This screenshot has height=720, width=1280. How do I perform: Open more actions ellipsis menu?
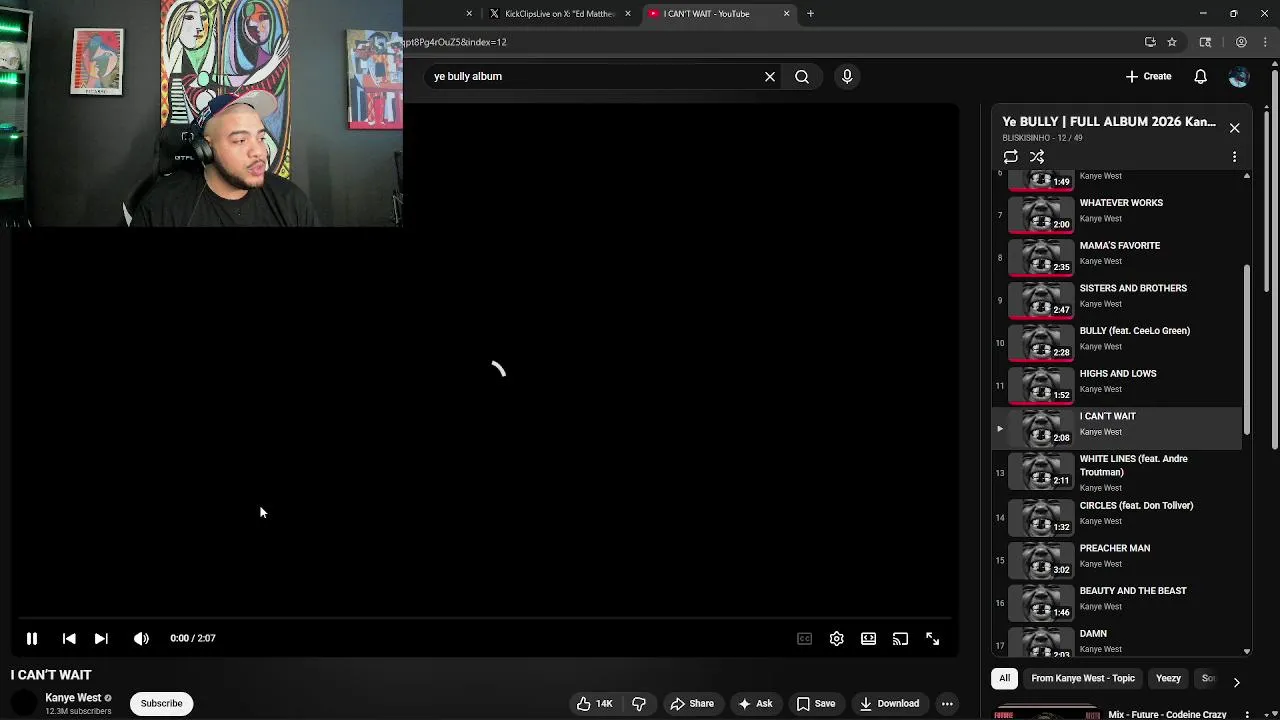click(947, 704)
